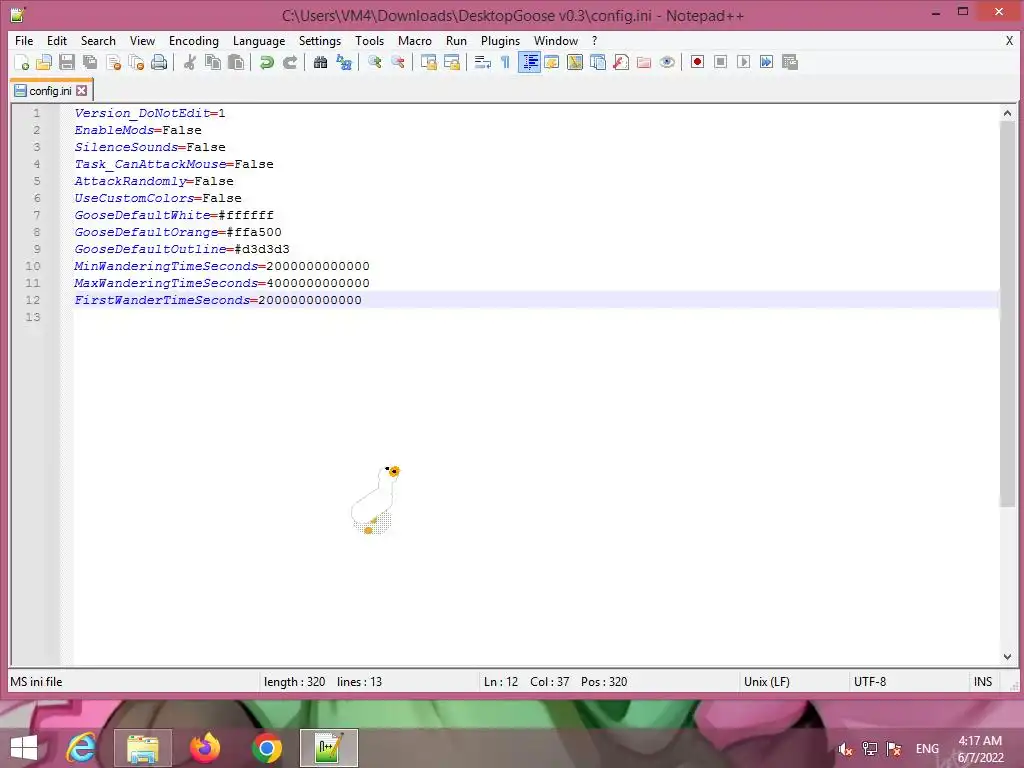Toggle the Show Indent Guide icon
The height and width of the screenshot is (768, 1024).
530,62
